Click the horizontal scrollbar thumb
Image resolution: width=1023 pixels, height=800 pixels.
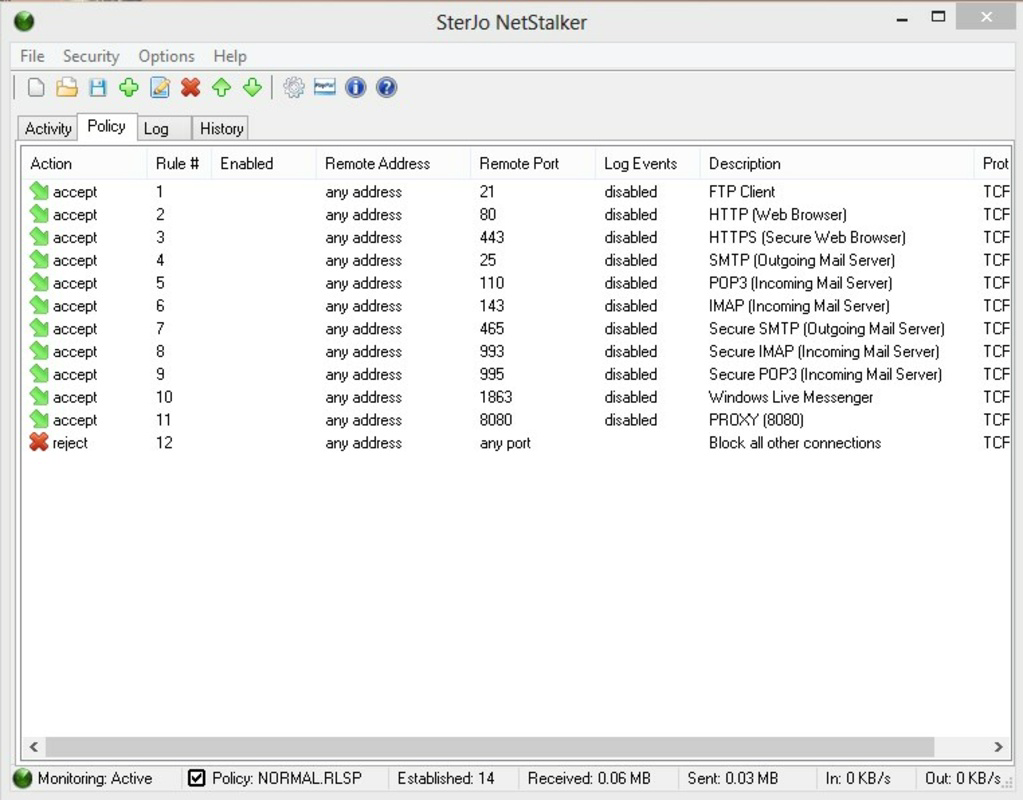point(489,746)
